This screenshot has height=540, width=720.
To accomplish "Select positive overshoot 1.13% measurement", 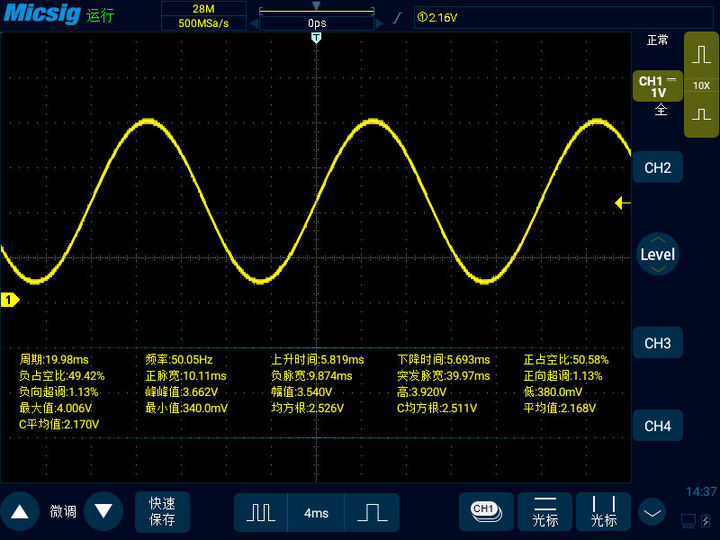I will pyautogui.click(x=563, y=376).
